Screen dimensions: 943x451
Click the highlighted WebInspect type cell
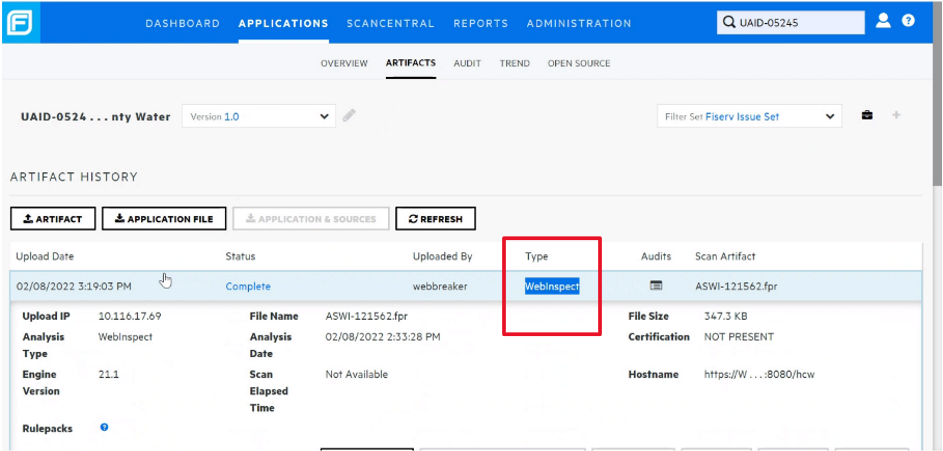pos(552,286)
